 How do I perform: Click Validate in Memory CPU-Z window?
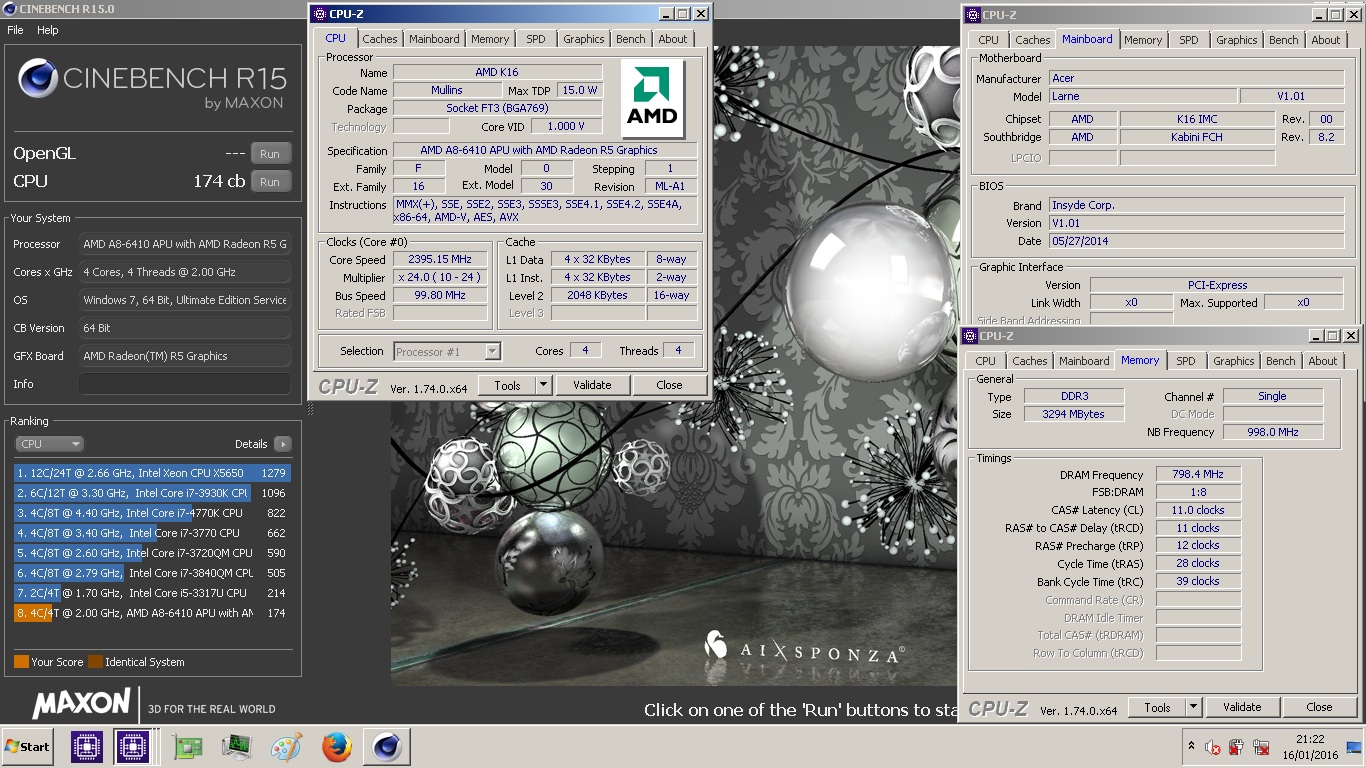[1242, 707]
